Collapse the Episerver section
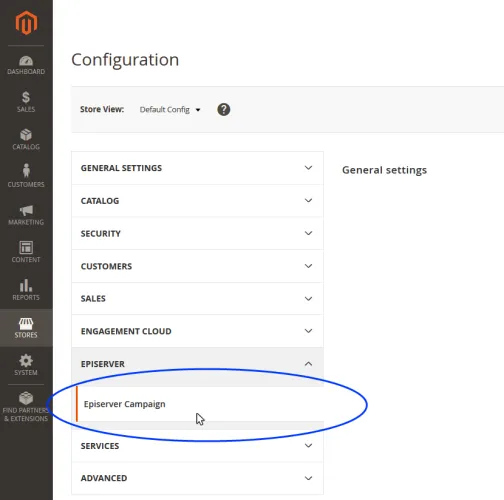The image size is (504, 500). (x=197, y=364)
